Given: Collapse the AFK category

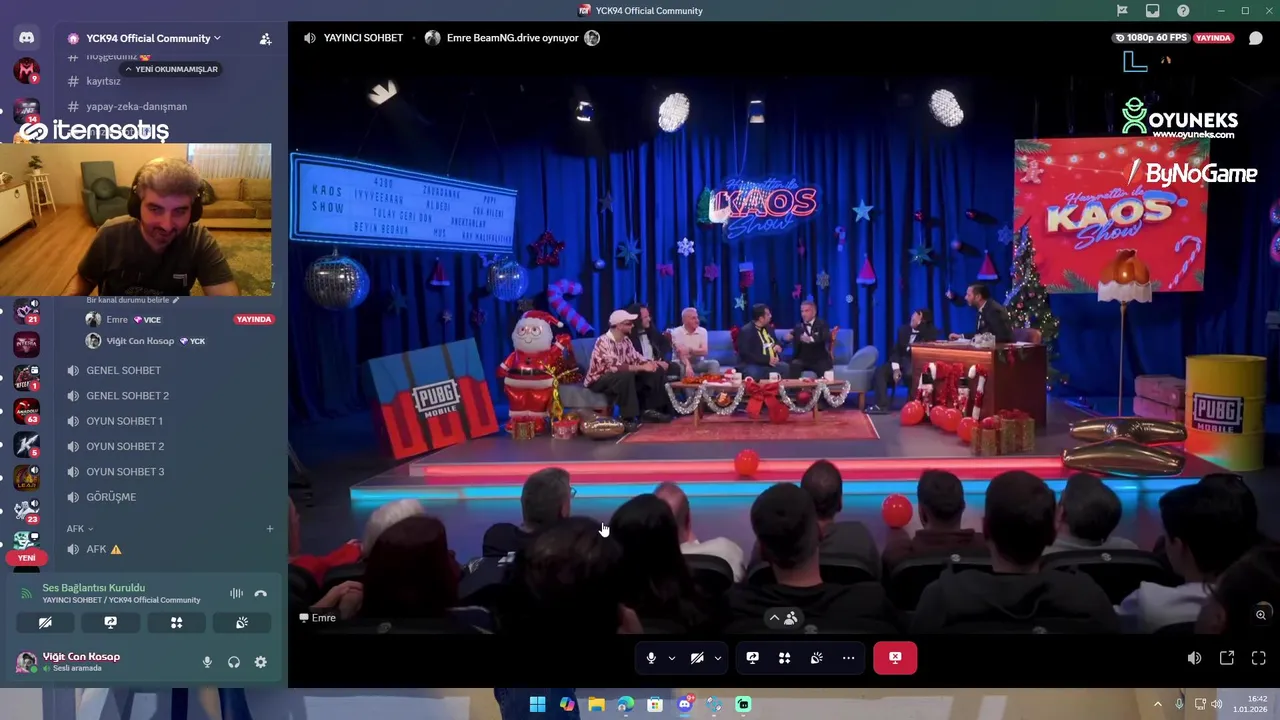Looking at the screenshot, I should coord(80,528).
